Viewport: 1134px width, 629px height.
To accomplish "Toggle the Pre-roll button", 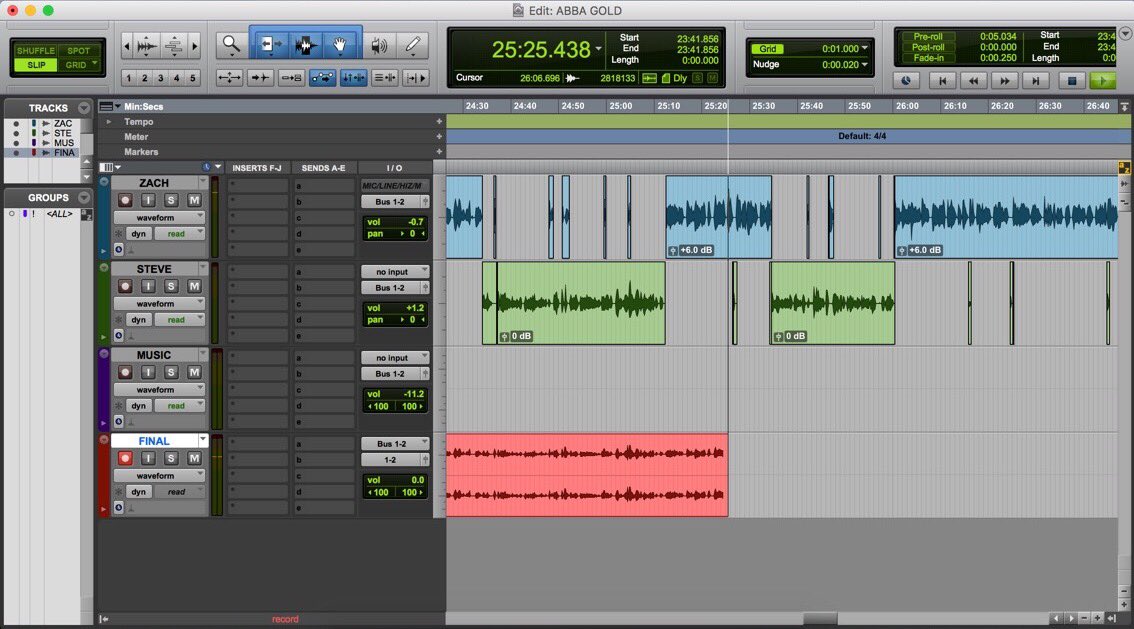I will (x=928, y=36).
